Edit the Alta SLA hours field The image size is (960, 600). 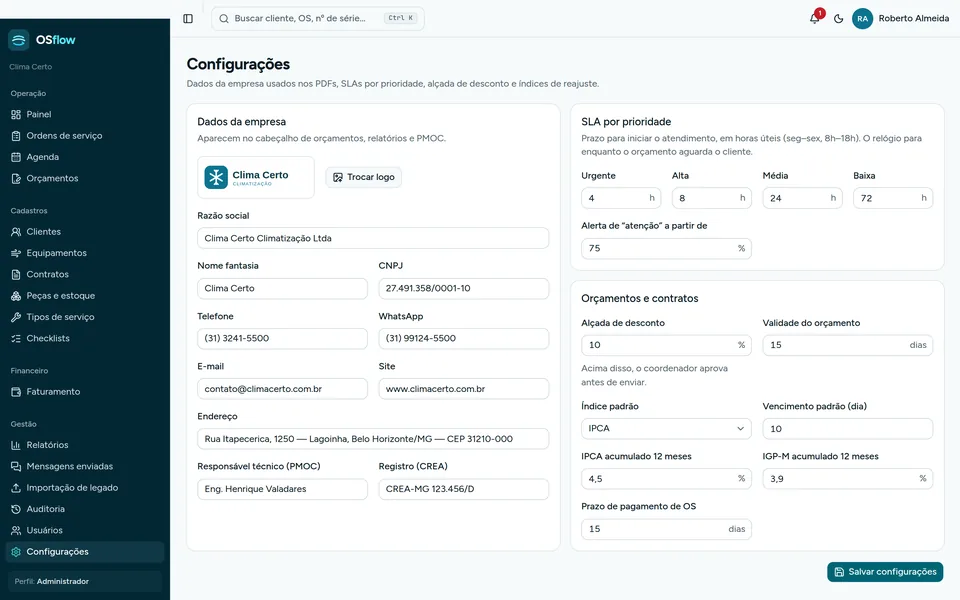point(711,198)
